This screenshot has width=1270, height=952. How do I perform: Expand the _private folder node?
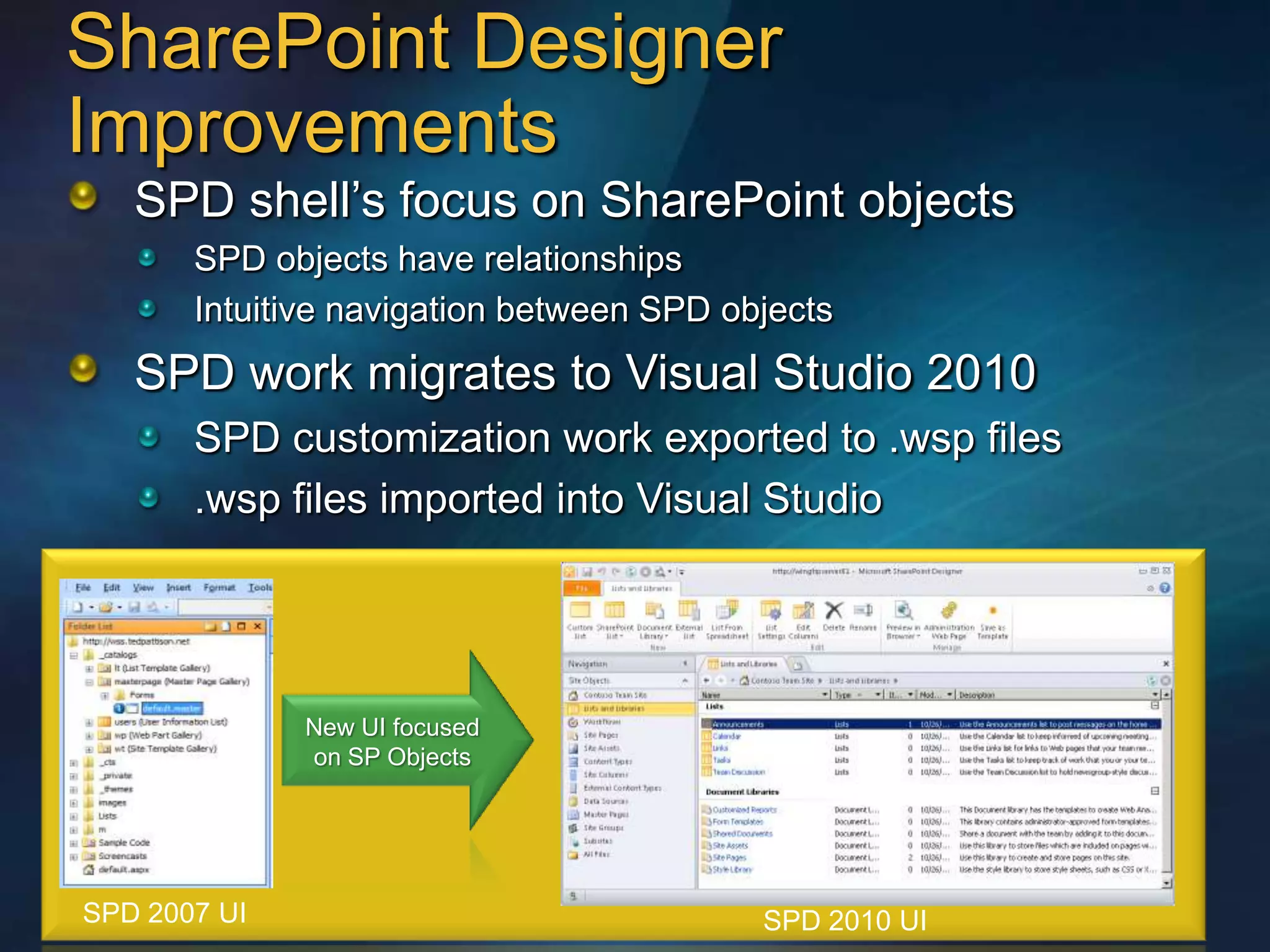tap(74, 776)
